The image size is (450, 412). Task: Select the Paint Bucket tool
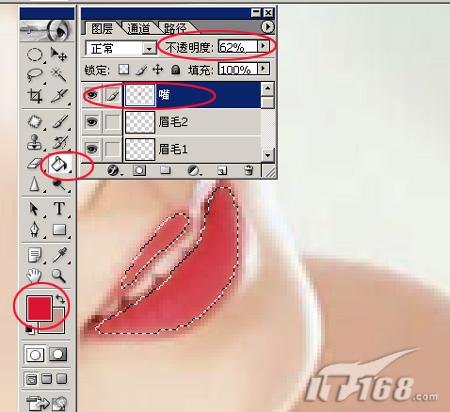point(59,164)
